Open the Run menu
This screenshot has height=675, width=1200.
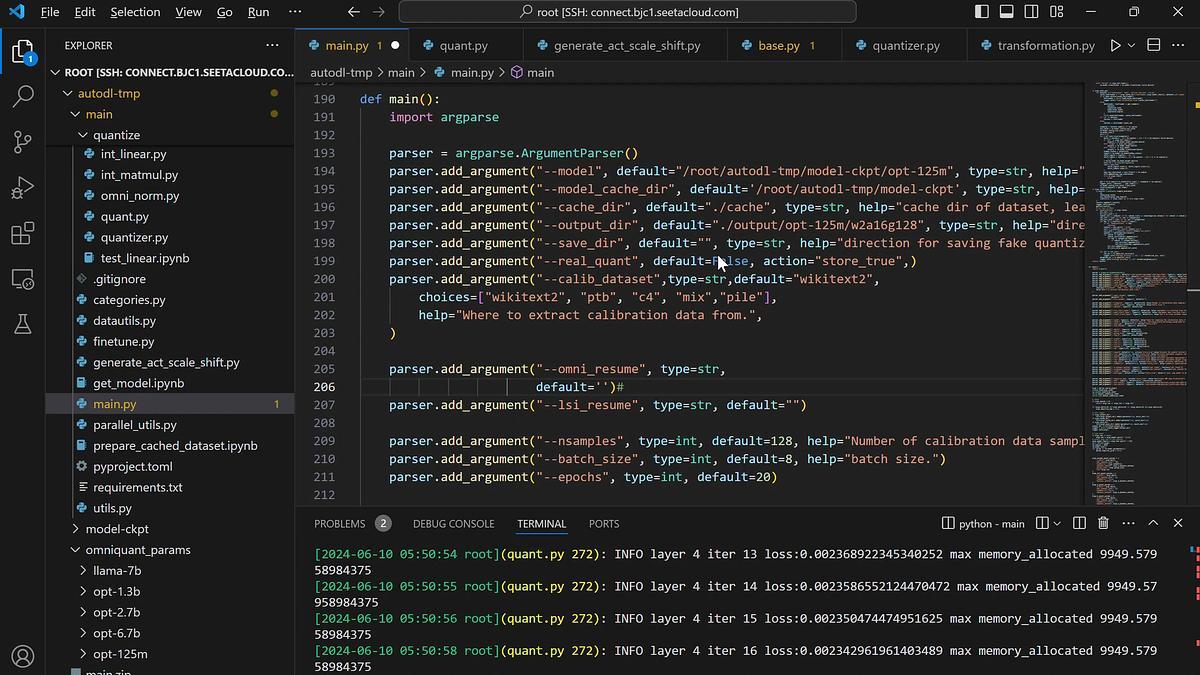(258, 12)
